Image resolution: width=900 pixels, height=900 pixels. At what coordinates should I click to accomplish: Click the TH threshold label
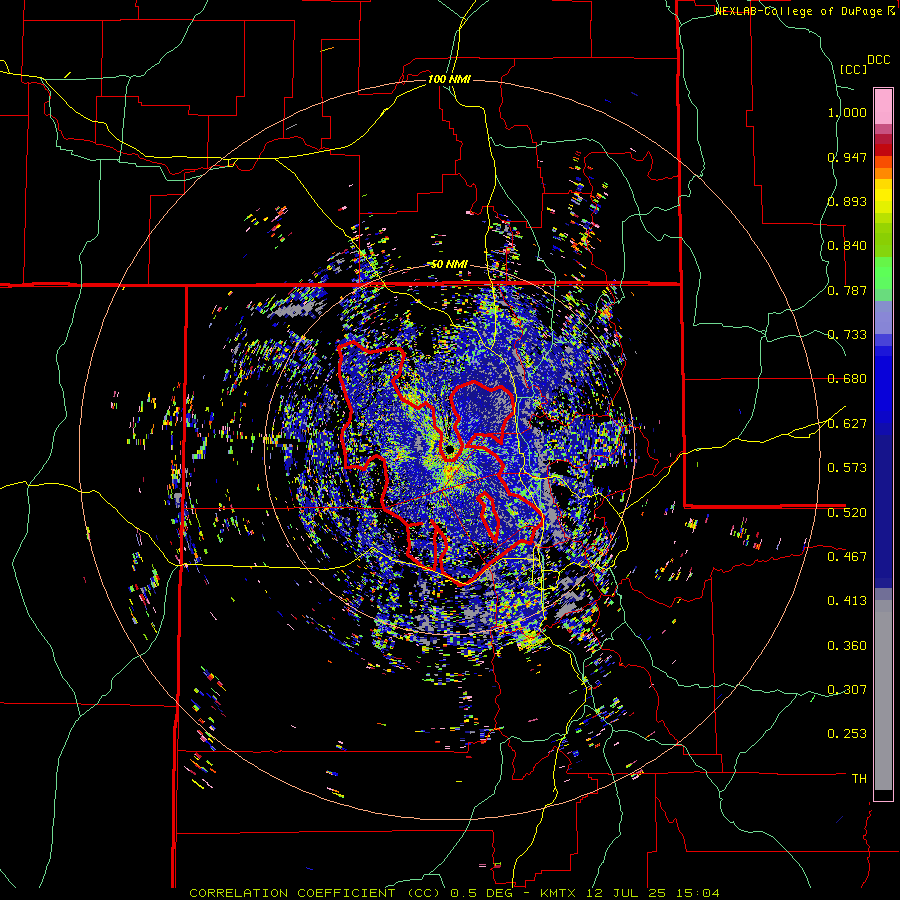click(x=859, y=778)
